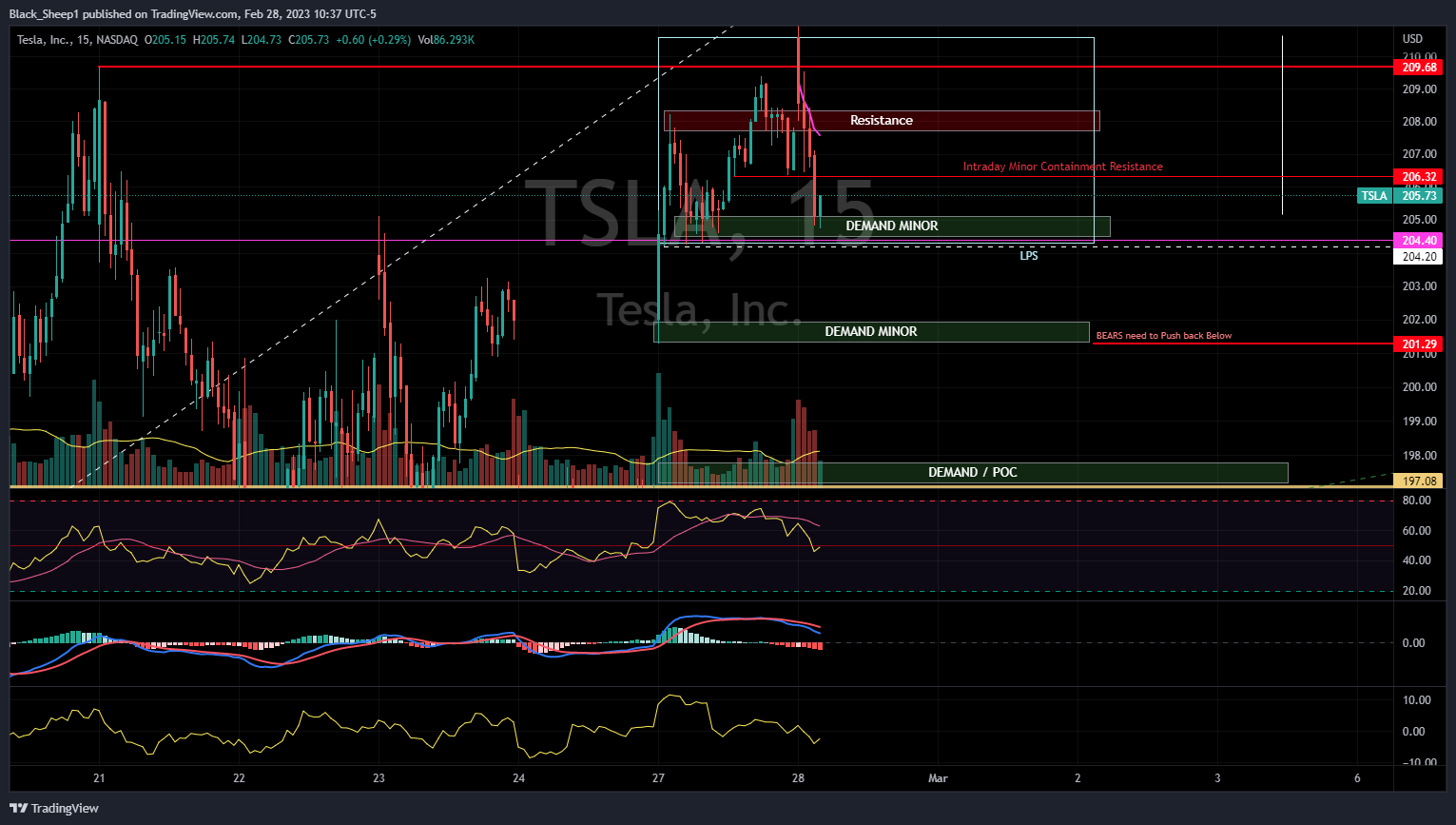Click the green 205.73 current price label
The width and height of the screenshot is (1456, 825).
(x=1419, y=195)
